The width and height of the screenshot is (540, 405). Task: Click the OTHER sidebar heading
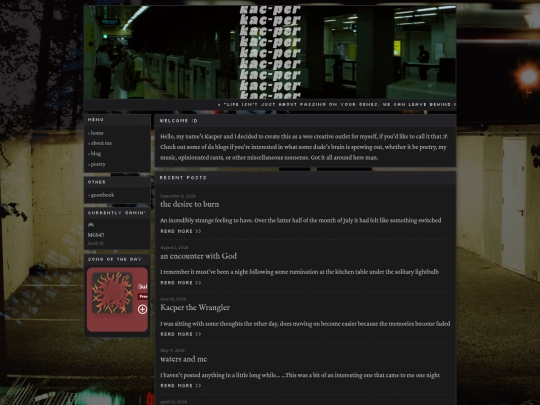pyautogui.click(x=97, y=182)
